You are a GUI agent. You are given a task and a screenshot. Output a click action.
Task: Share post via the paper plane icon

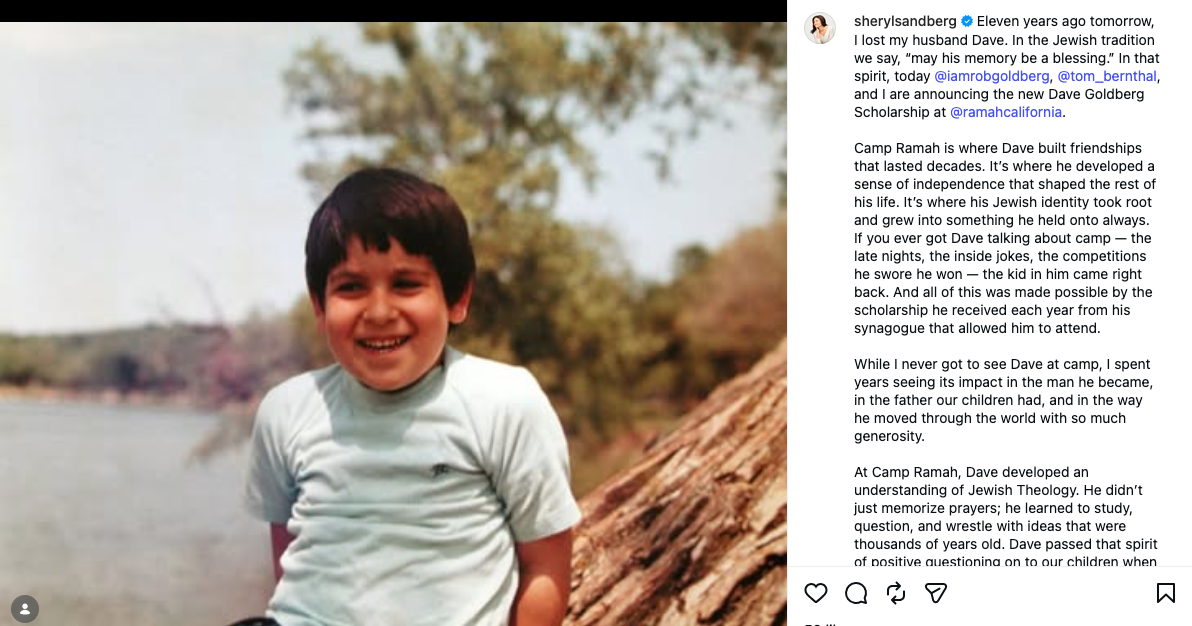point(936,593)
